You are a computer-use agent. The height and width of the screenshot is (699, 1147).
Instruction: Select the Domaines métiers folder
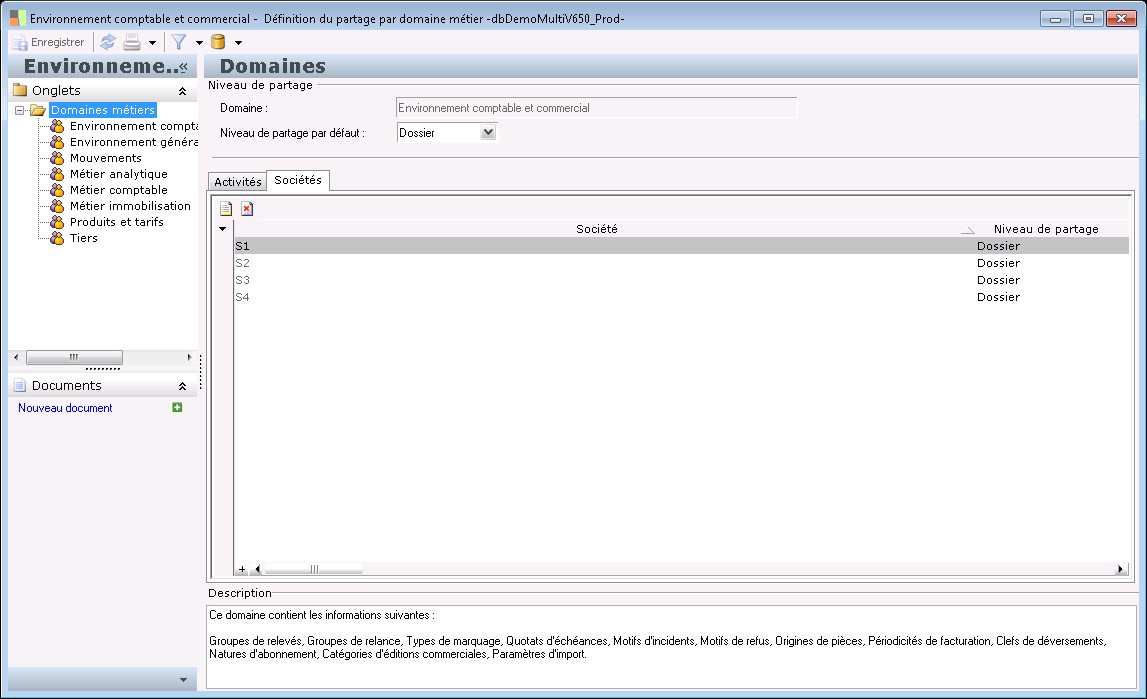102,110
